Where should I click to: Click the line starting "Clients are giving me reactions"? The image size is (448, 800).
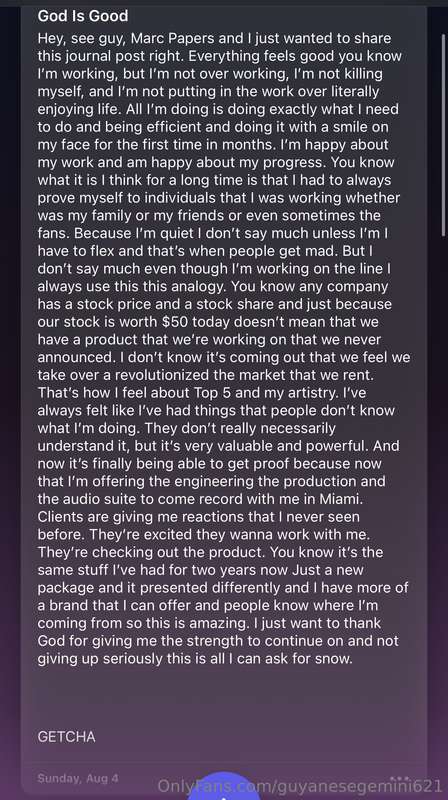click(x=198, y=517)
